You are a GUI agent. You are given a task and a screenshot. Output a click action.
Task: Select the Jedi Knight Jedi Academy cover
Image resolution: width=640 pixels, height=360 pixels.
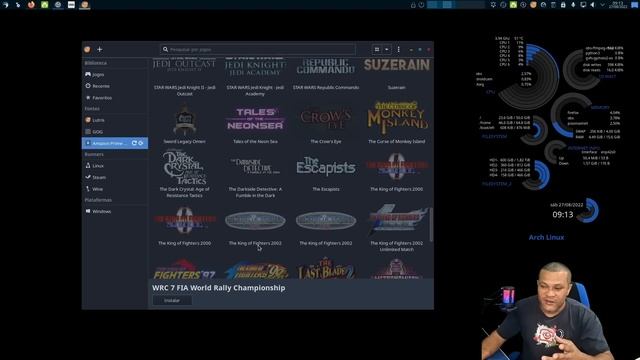pyautogui.click(x=255, y=67)
